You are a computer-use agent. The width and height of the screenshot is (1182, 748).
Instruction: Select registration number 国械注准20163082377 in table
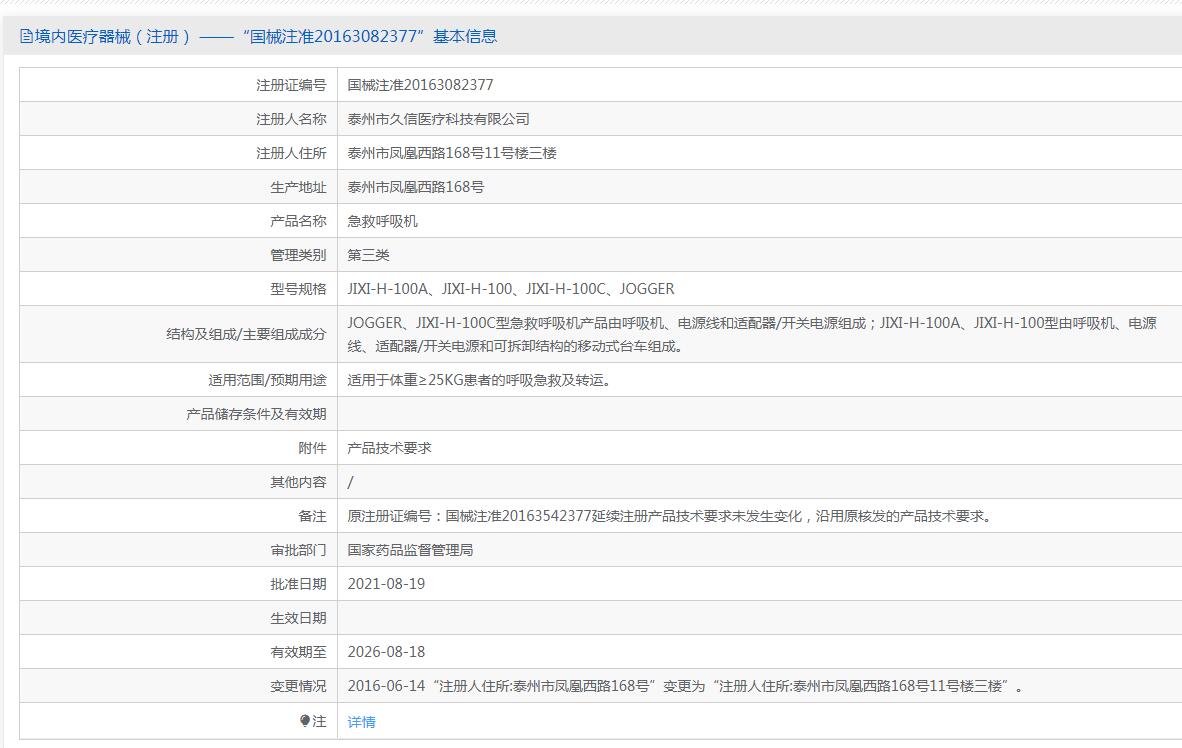[x=420, y=85]
